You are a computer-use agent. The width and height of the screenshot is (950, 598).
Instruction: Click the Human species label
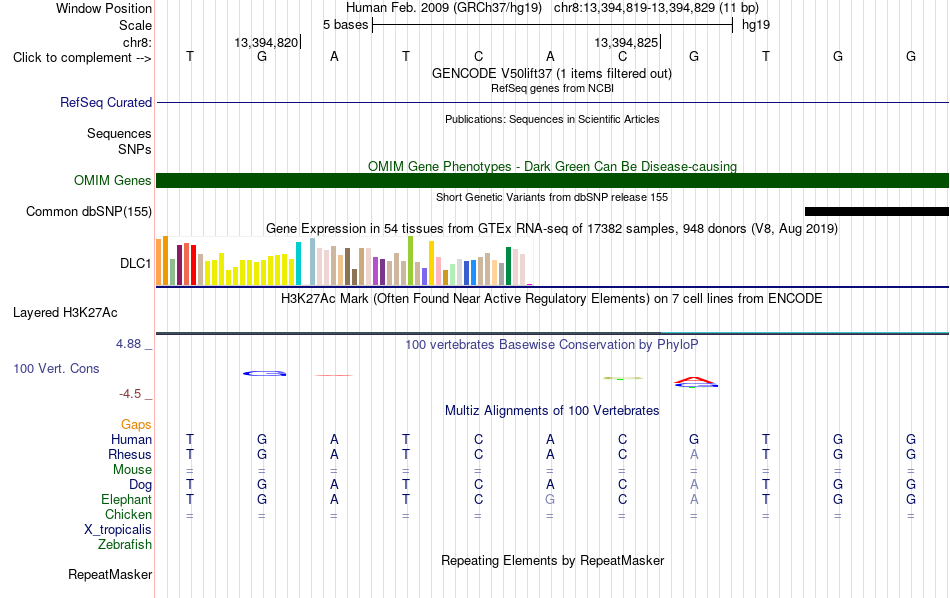131,439
